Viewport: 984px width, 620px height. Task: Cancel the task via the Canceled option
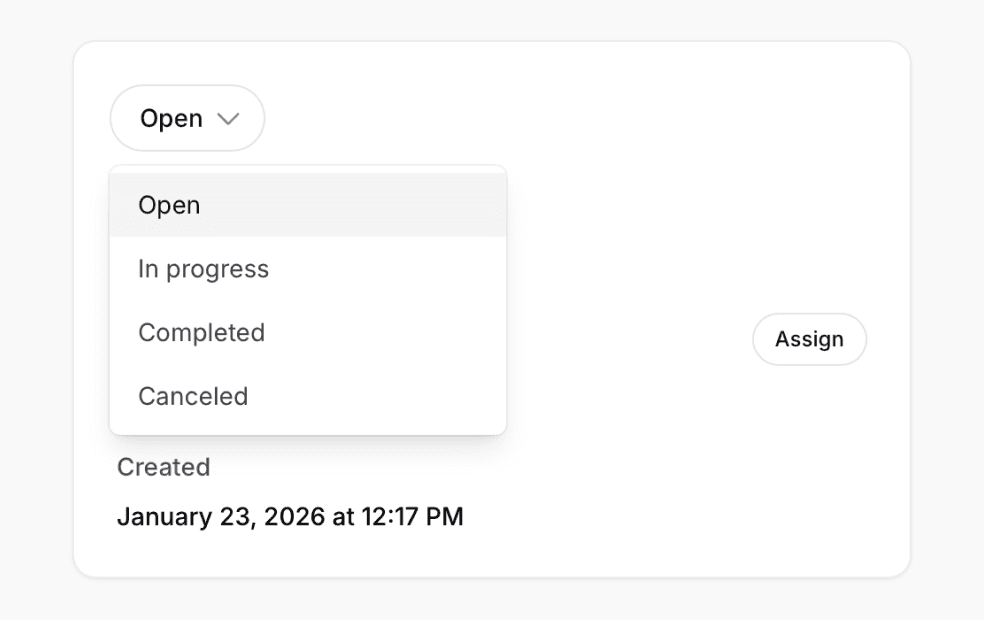point(193,396)
